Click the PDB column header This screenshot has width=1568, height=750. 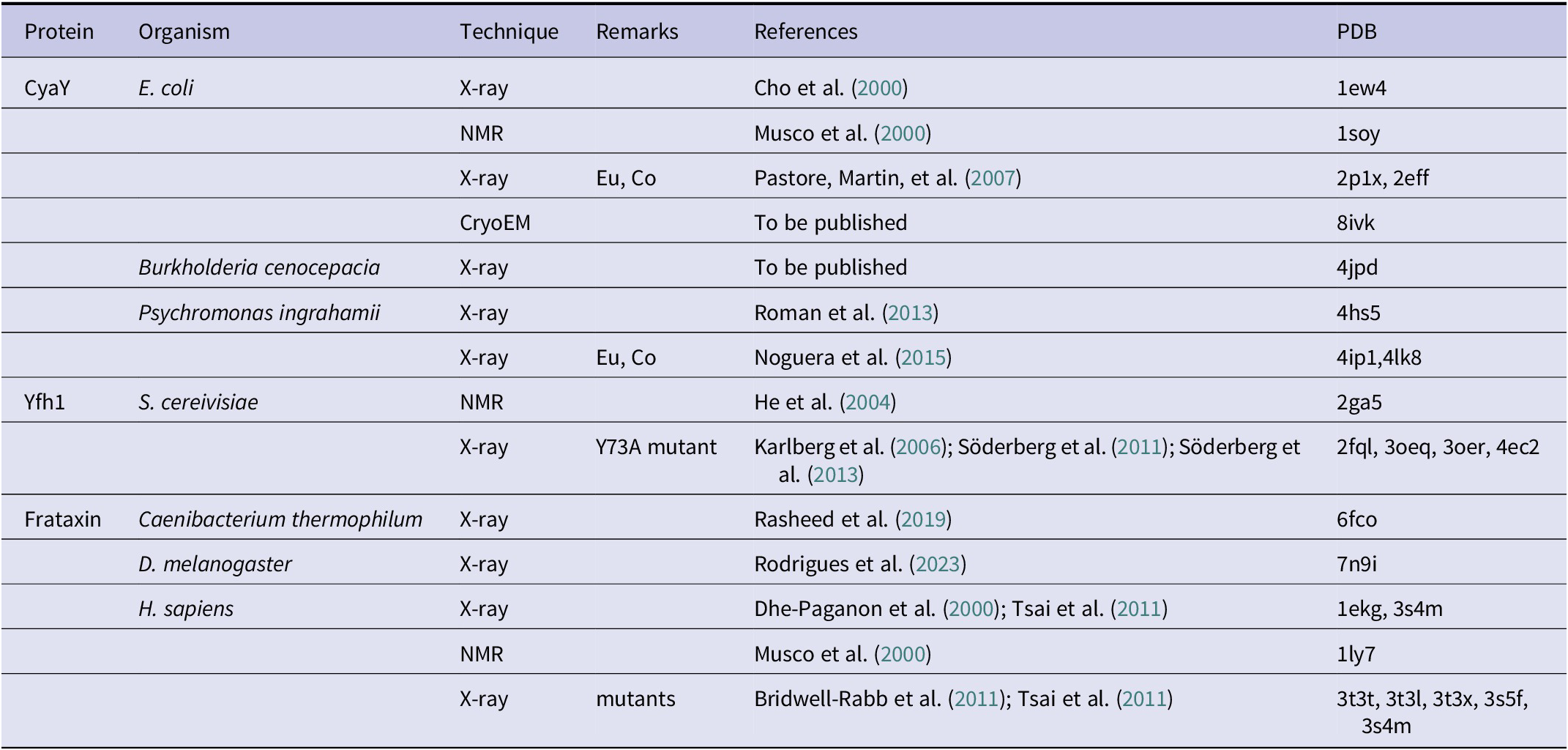[1356, 31]
